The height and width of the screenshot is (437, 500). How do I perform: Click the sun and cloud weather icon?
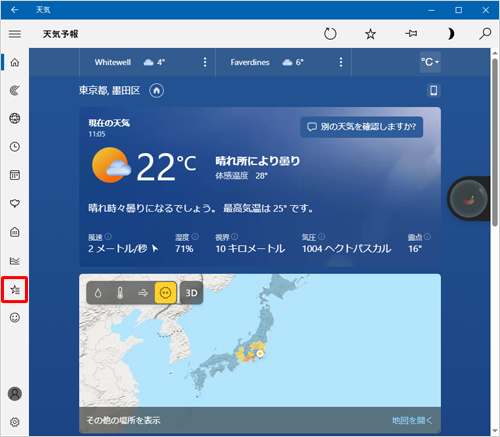click(111, 165)
